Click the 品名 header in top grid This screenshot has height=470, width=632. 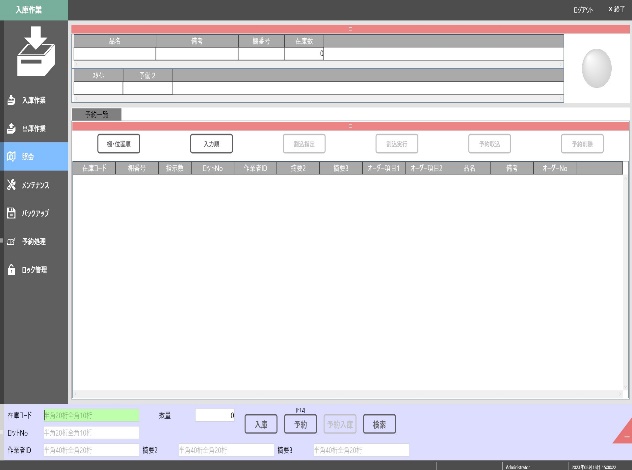[114, 41]
